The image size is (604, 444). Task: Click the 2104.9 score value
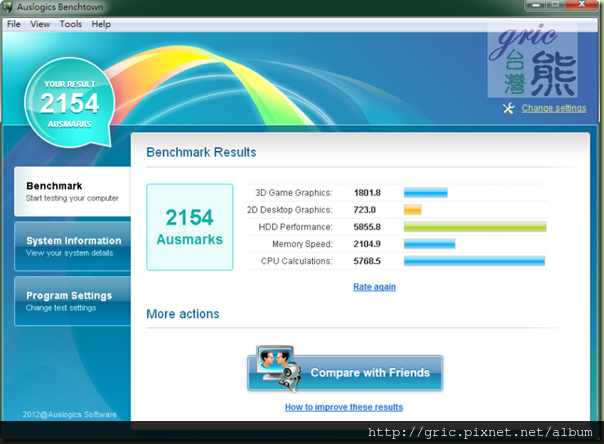(x=367, y=244)
